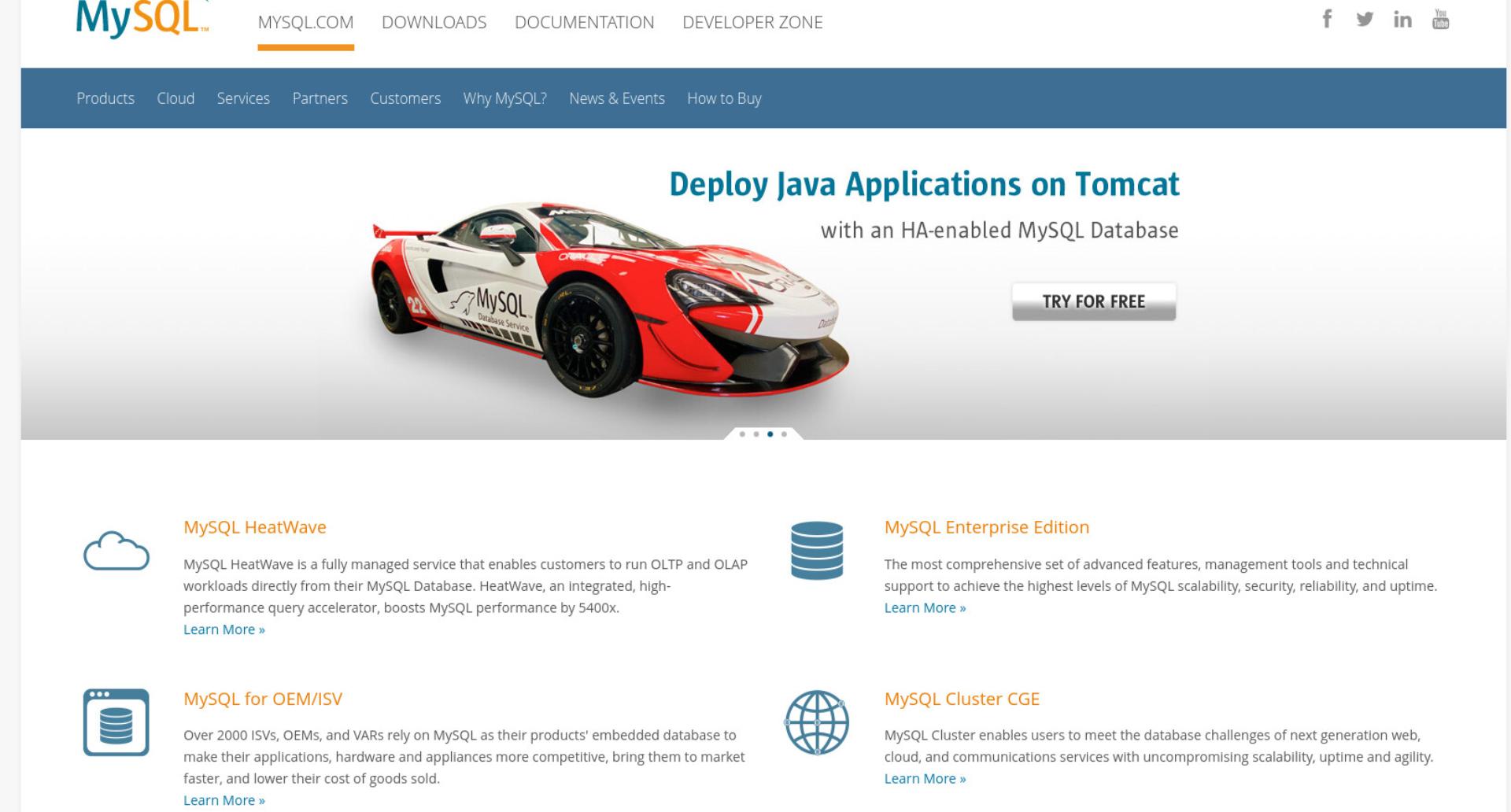Follow Learn More under MySQL for OEM/ISV
Image resolution: width=1511 pixels, height=812 pixels.
coord(224,800)
